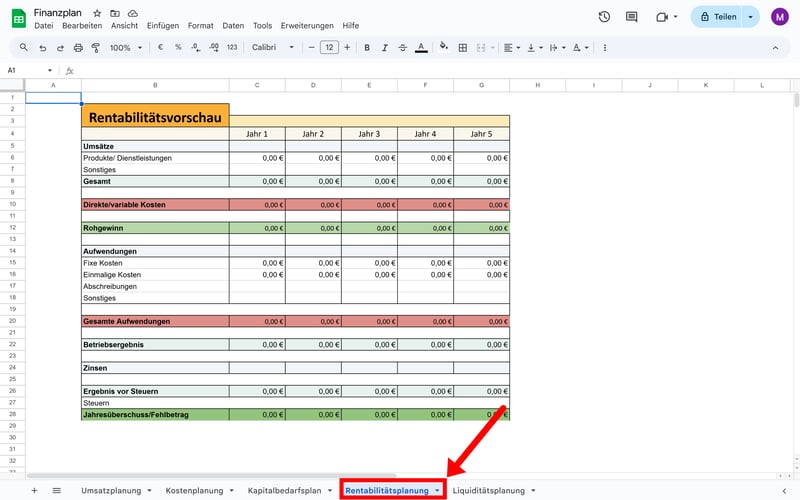The image size is (800, 500).
Task: Open the Einfügen menu
Action: point(164,25)
